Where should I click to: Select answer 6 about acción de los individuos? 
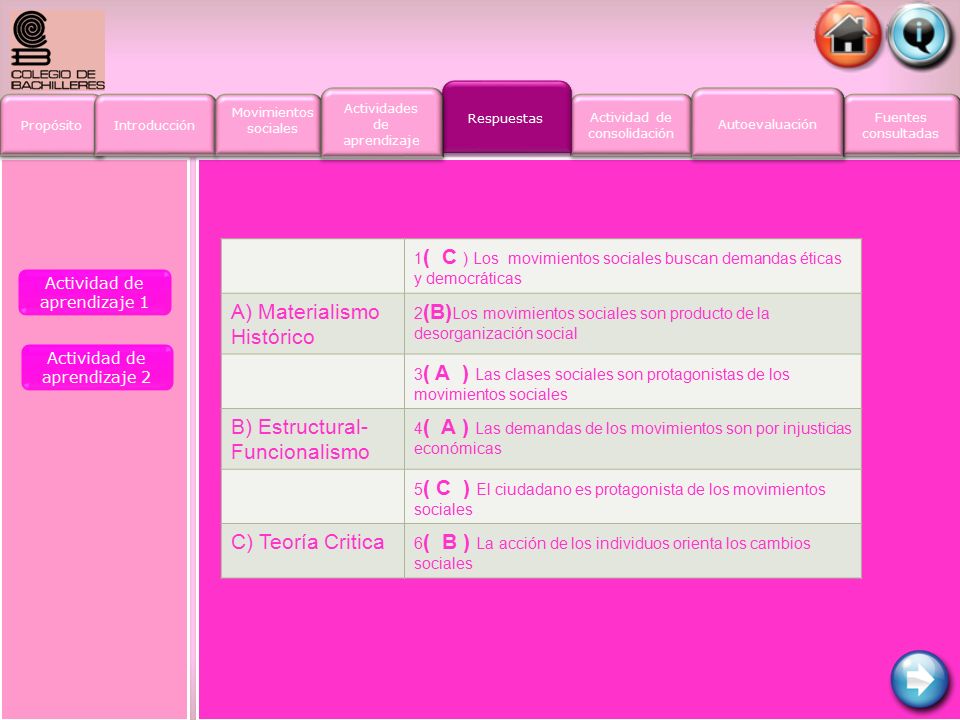click(x=632, y=550)
